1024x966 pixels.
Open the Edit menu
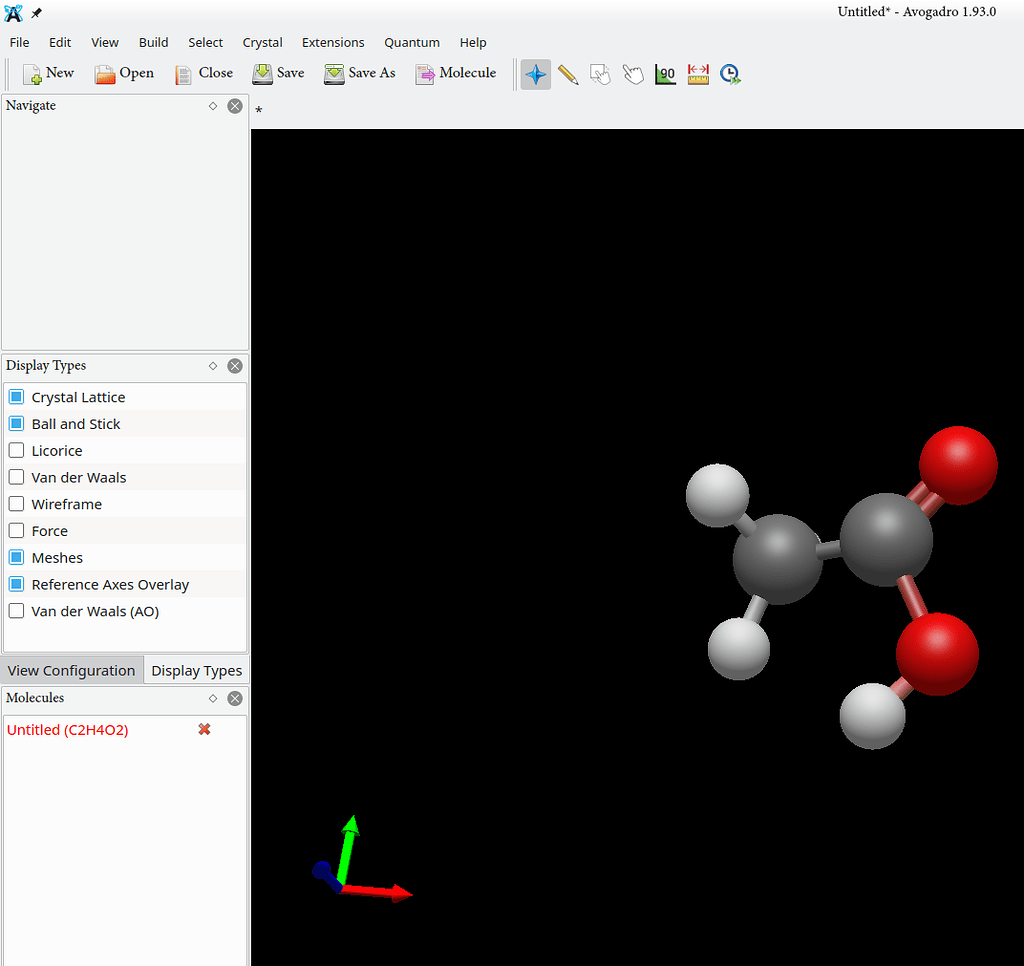click(x=60, y=42)
